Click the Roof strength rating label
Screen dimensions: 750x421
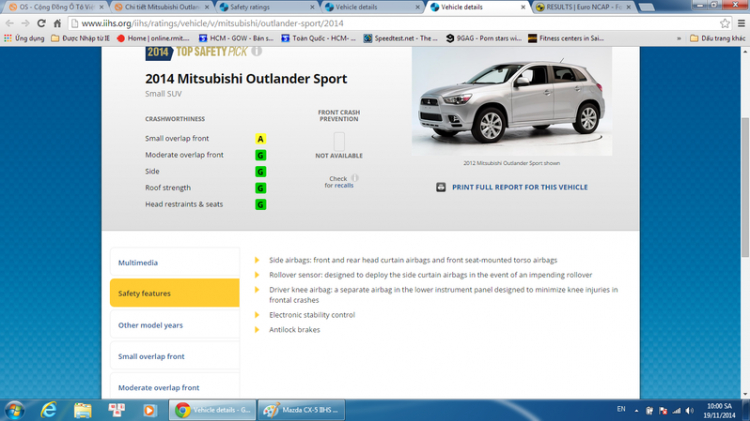pos(168,188)
